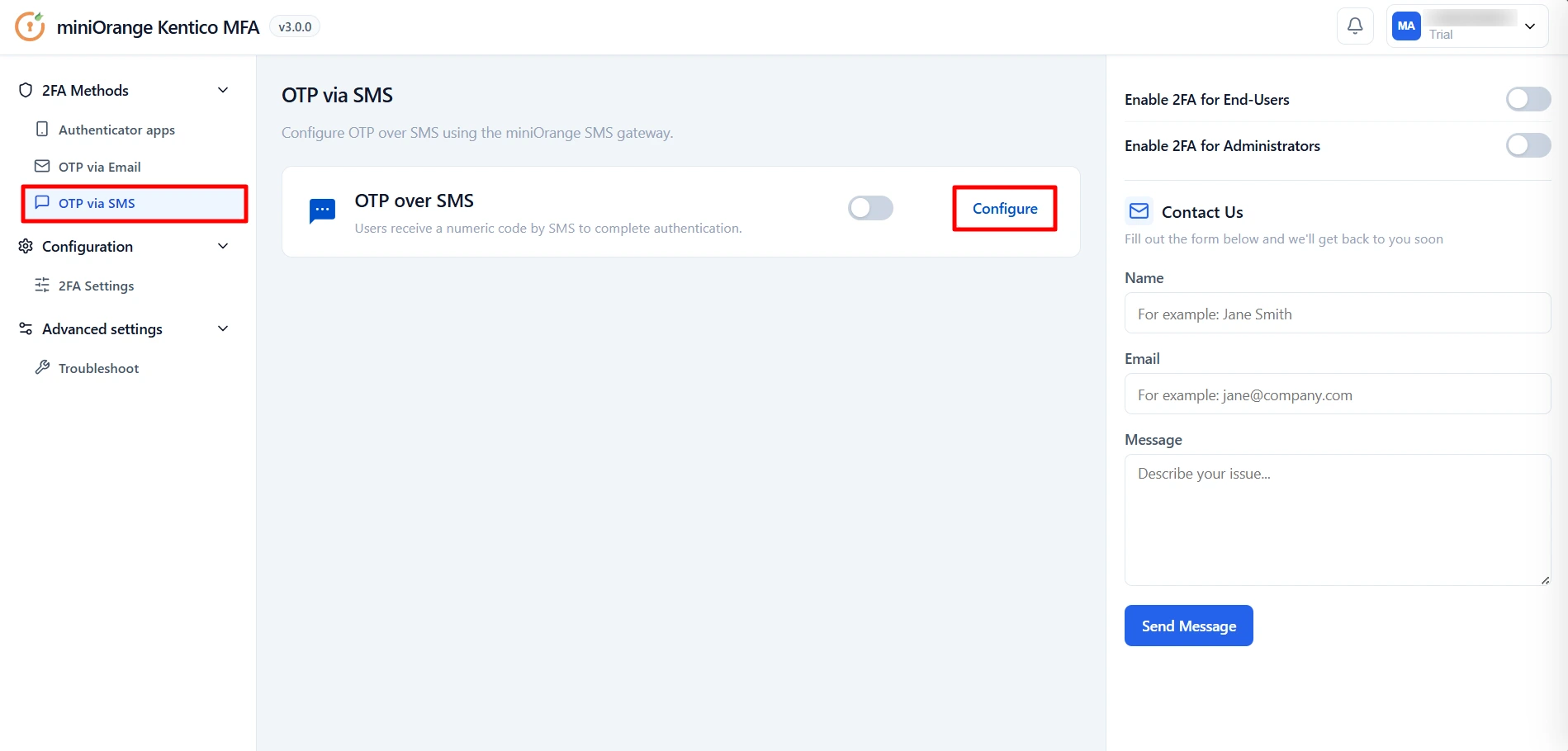This screenshot has width=1568, height=751.
Task: Click the Configure button
Action: [x=1005, y=208]
